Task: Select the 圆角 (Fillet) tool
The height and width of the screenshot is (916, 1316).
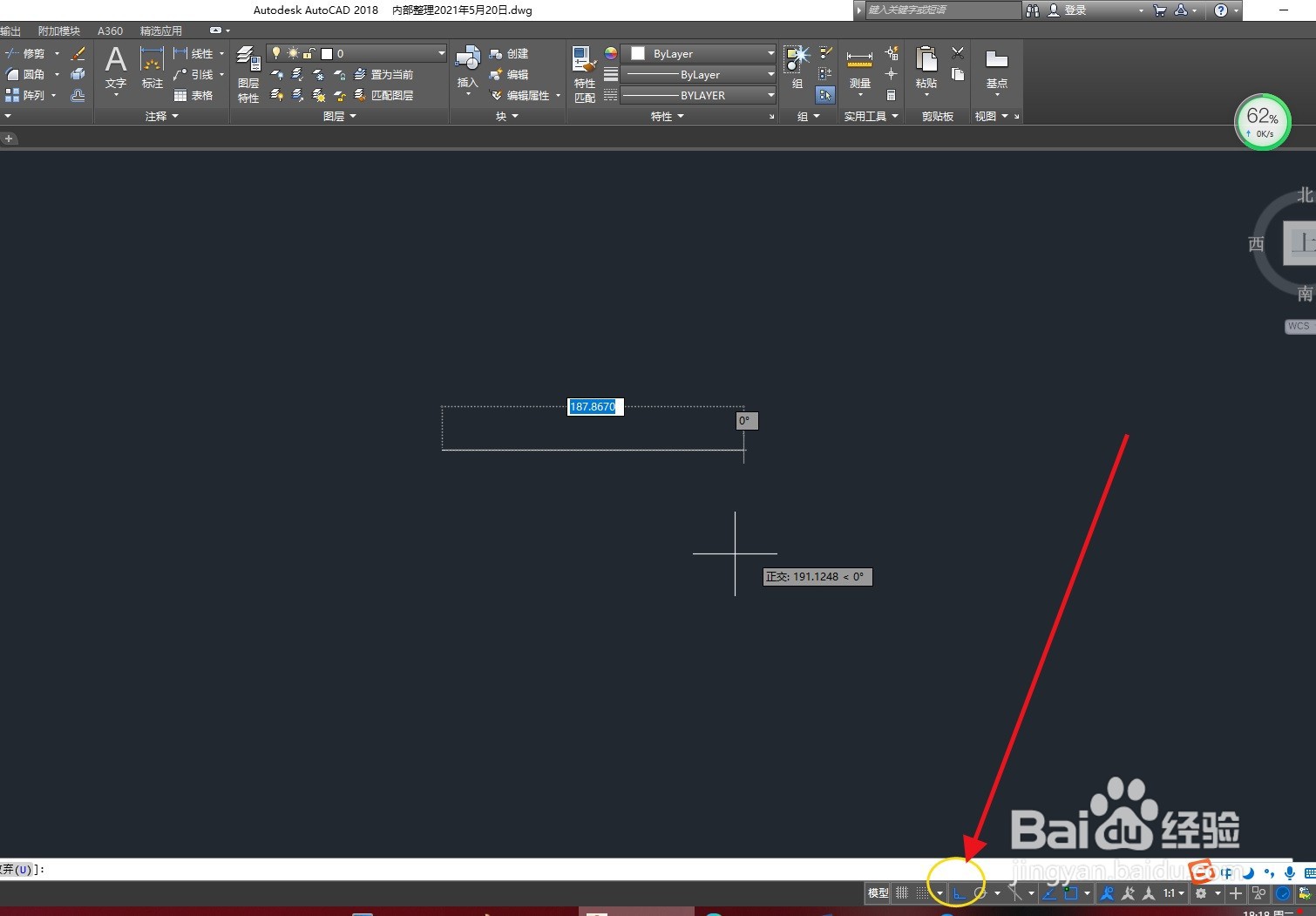Action: (24, 74)
